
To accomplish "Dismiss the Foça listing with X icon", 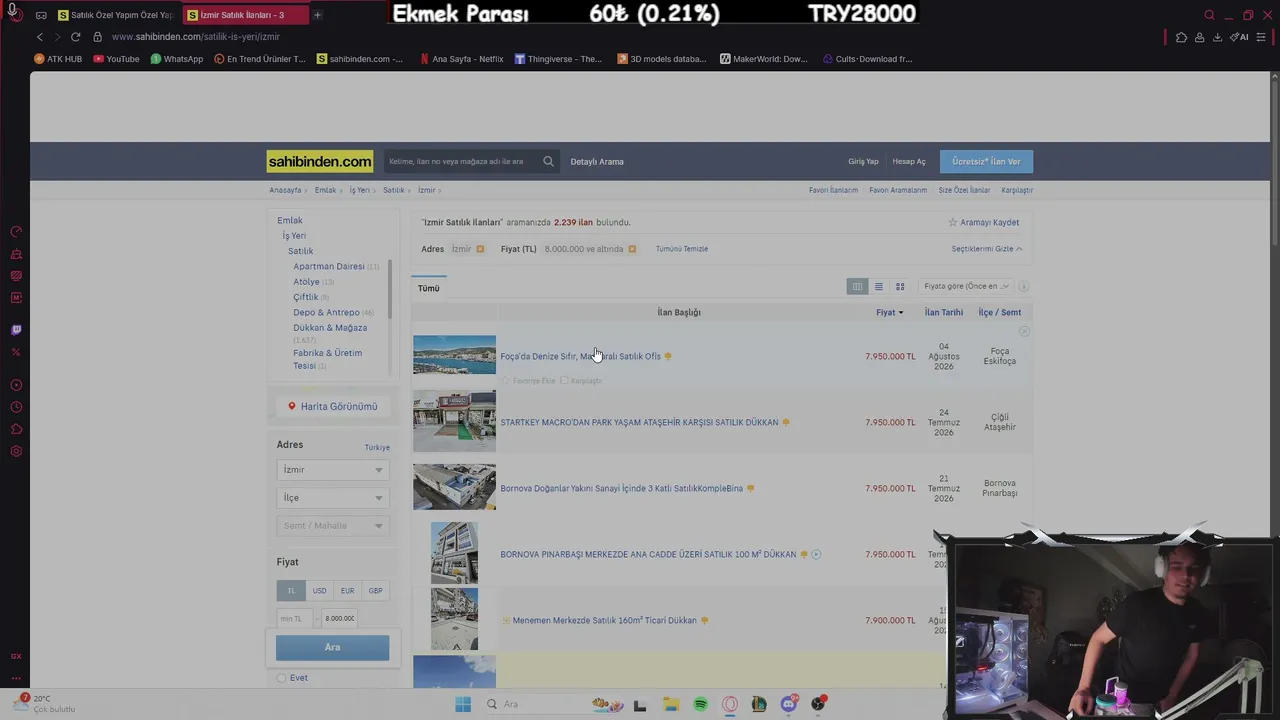I will click(x=1024, y=331).
